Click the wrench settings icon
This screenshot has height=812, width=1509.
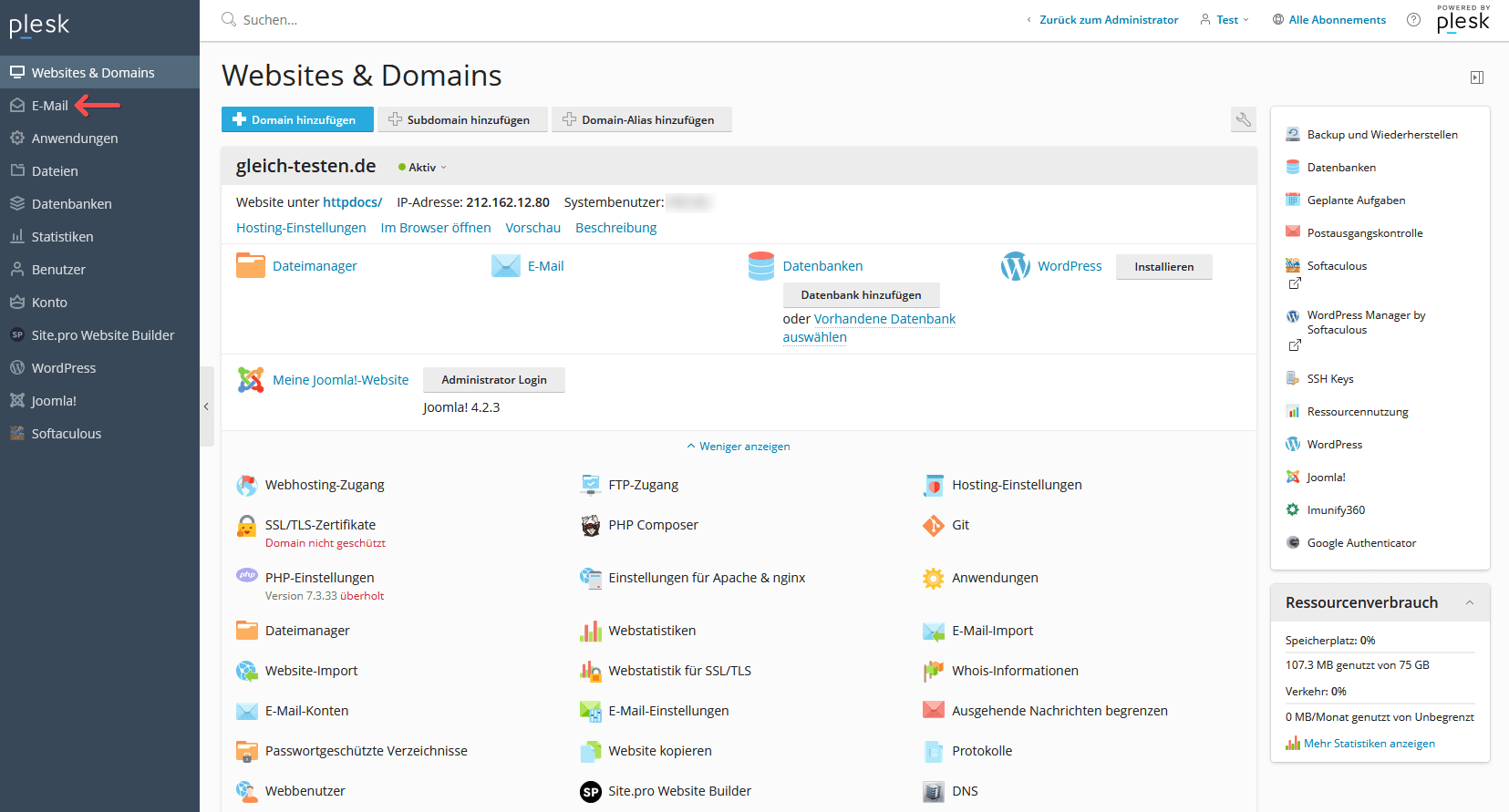(x=1243, y=119)
